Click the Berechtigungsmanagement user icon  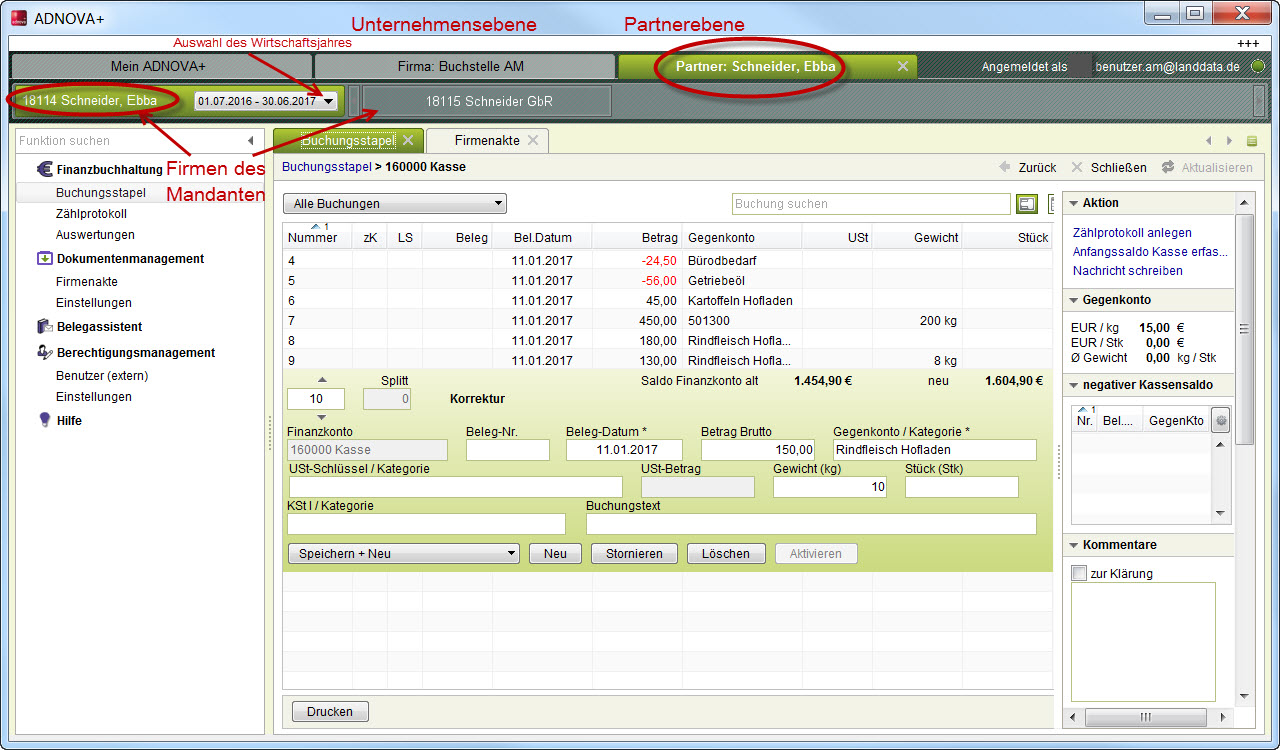click(x=44, y=353)
